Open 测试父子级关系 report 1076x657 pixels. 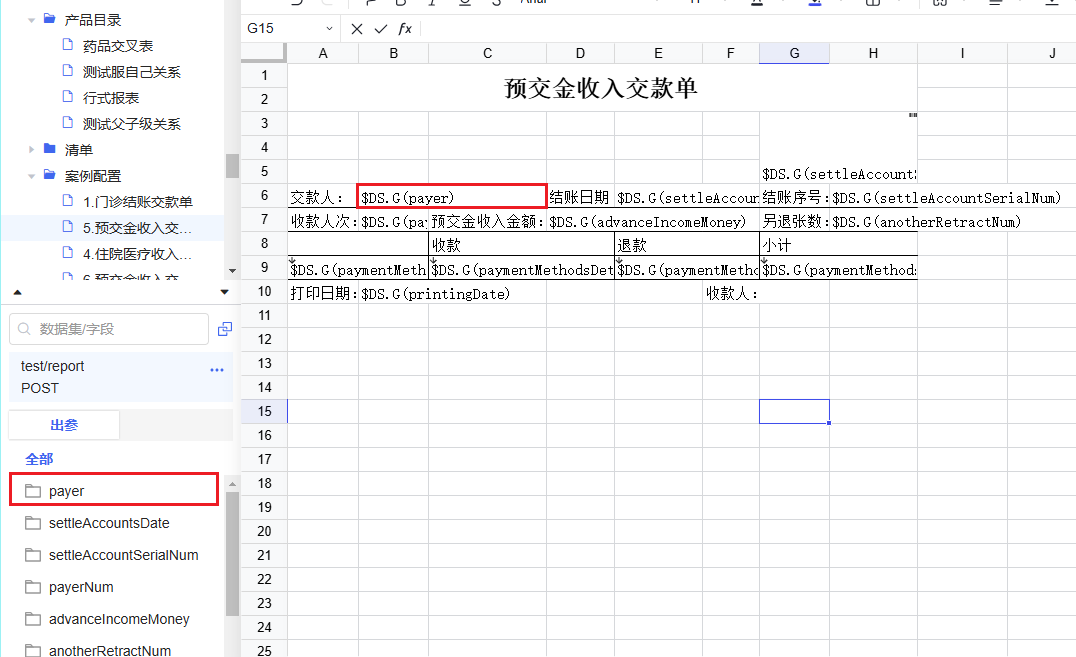coord(132,124)
